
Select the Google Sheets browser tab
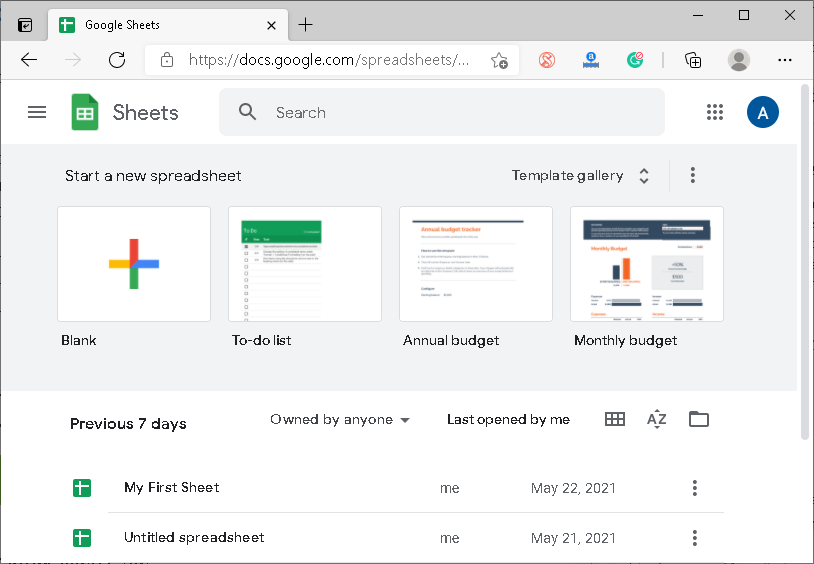160,25
